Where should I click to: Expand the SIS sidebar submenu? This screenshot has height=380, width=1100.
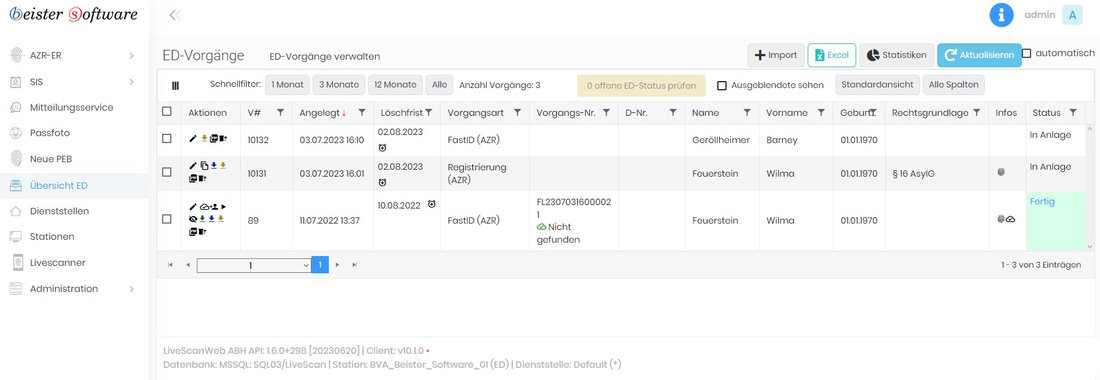131,82
